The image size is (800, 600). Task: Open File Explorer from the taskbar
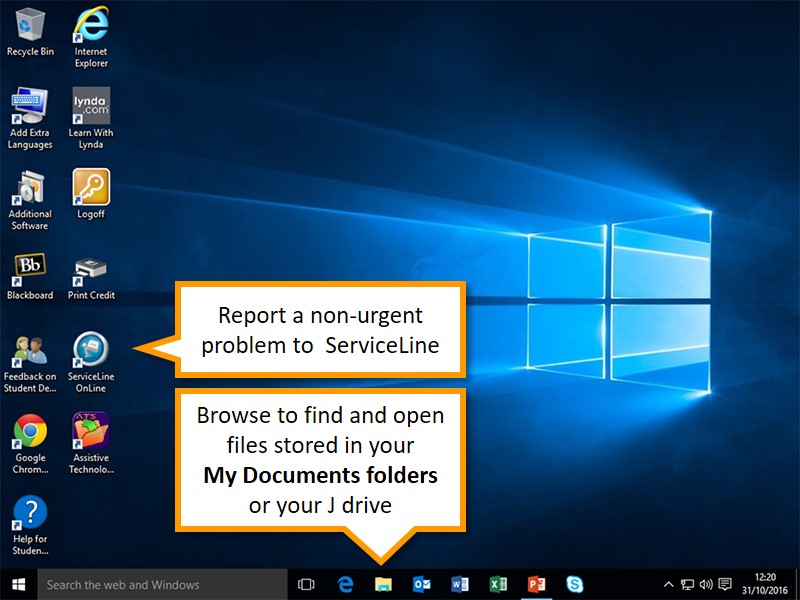(383, 585)
